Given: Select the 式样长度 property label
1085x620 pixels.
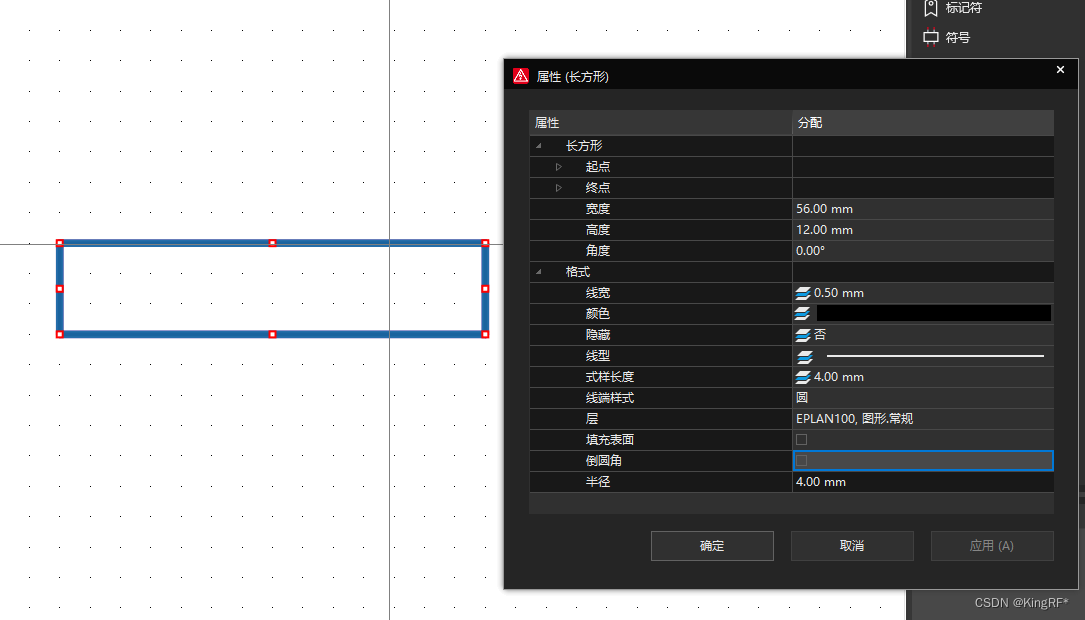Looking at the screenshot, I should 610,377.
